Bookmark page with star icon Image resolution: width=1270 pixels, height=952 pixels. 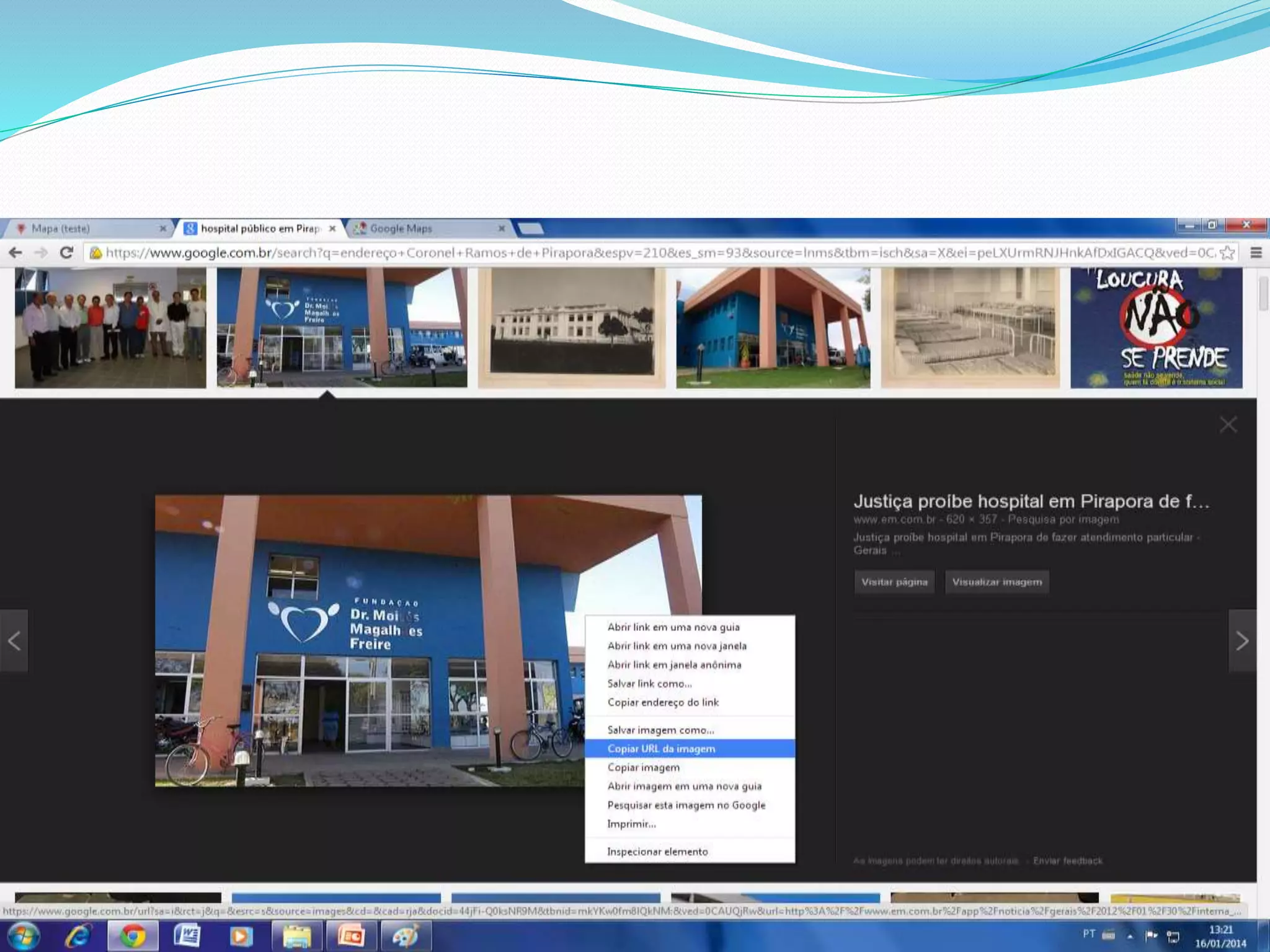pos(1227,252)
